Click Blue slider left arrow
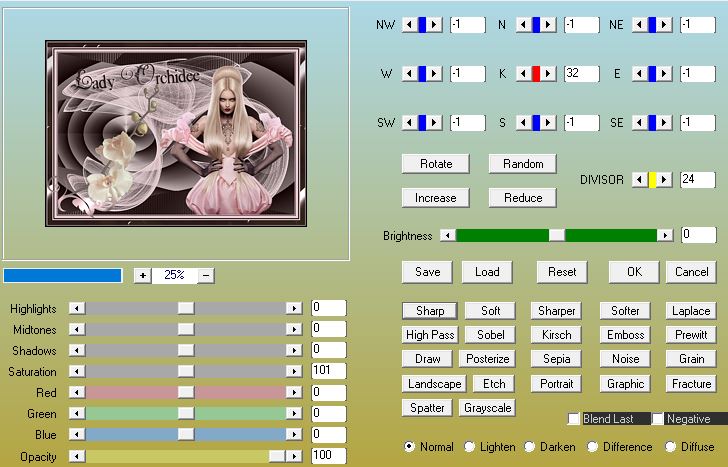 click(x=77, y=434)
